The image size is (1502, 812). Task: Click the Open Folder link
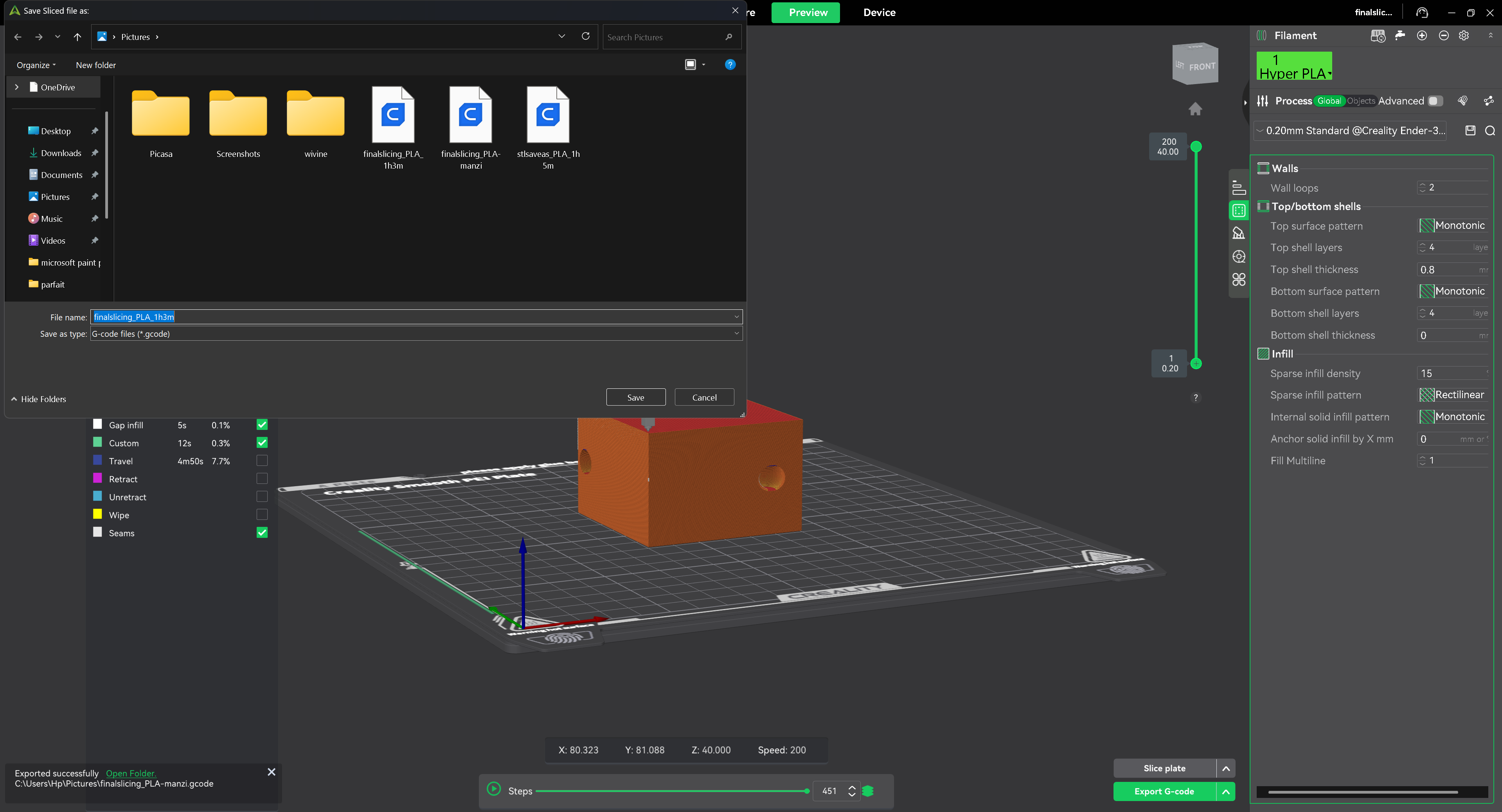pyautogui.click(x=131, y=773)
